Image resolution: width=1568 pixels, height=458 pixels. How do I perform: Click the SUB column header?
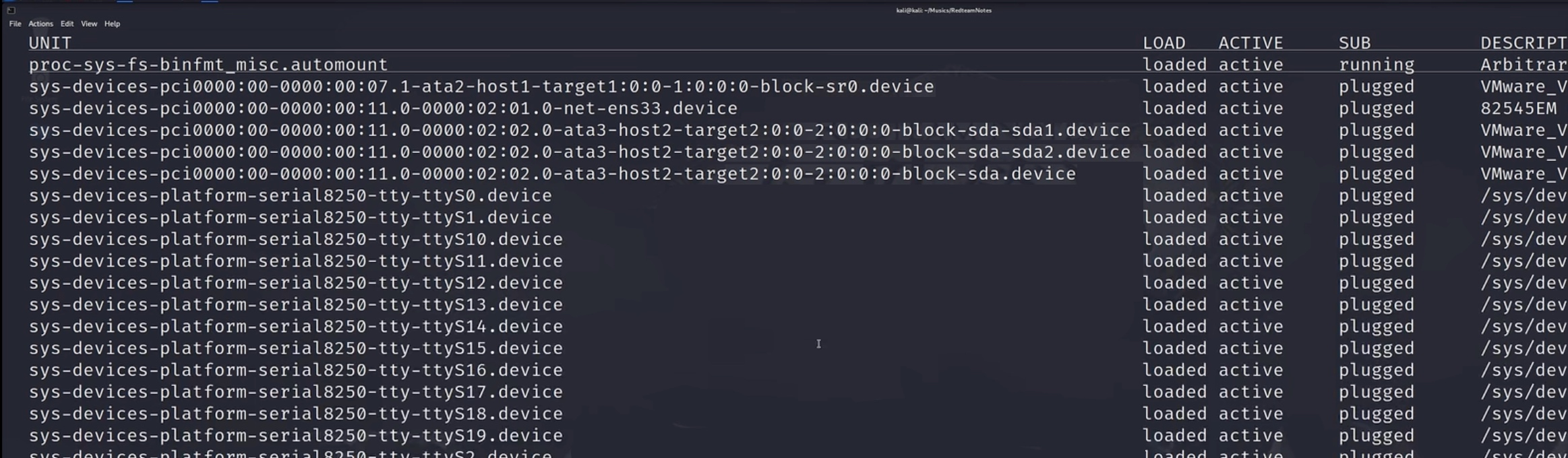pos(1354,43)
